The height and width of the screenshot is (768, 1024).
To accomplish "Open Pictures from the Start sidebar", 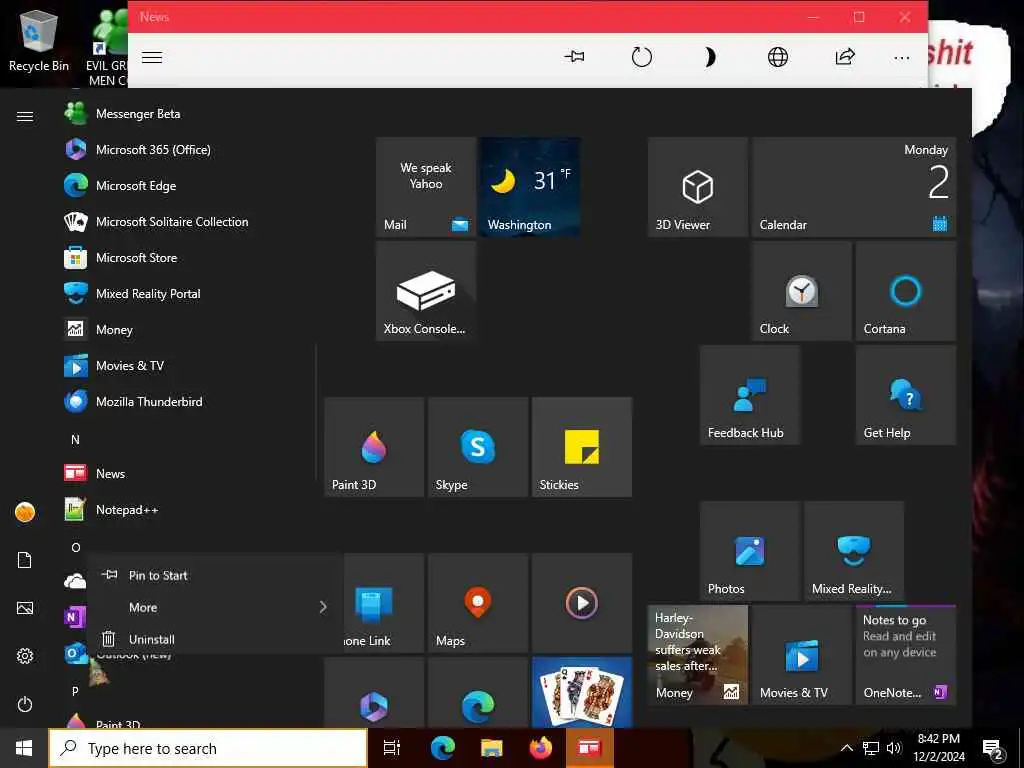I will click(25, 608).
